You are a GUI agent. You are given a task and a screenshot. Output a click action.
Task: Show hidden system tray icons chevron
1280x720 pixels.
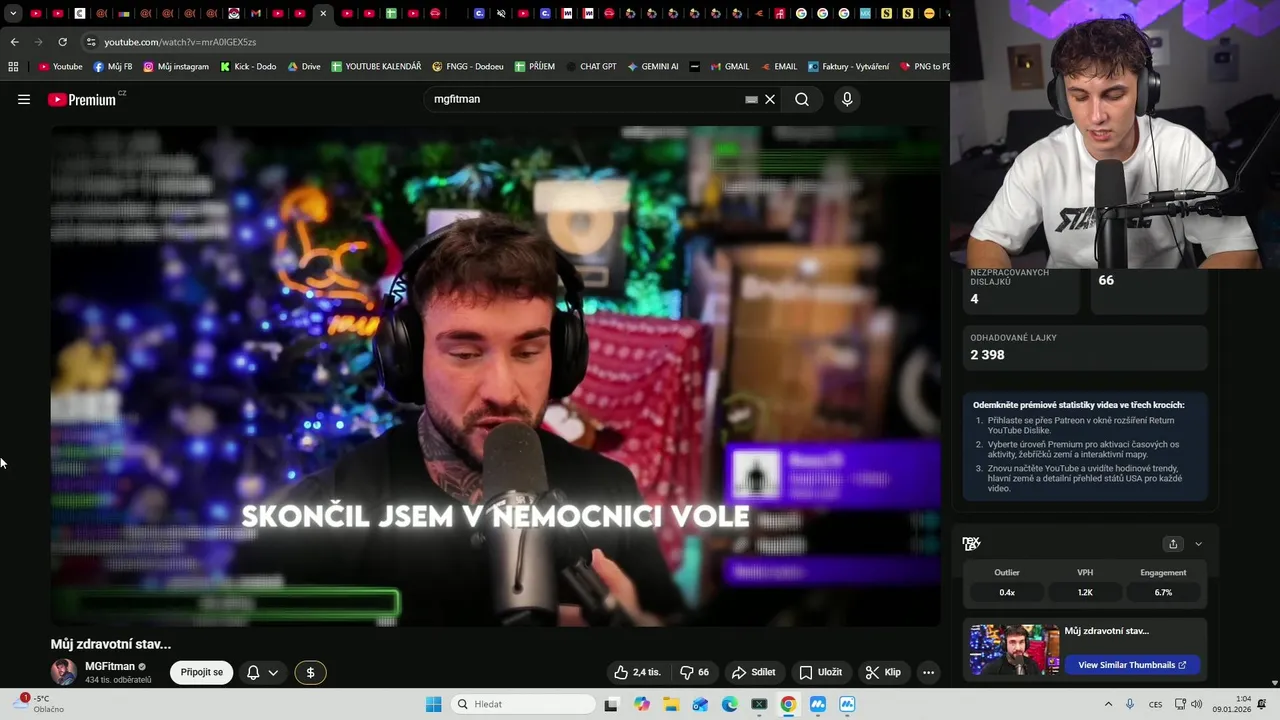coord(1108,704)
